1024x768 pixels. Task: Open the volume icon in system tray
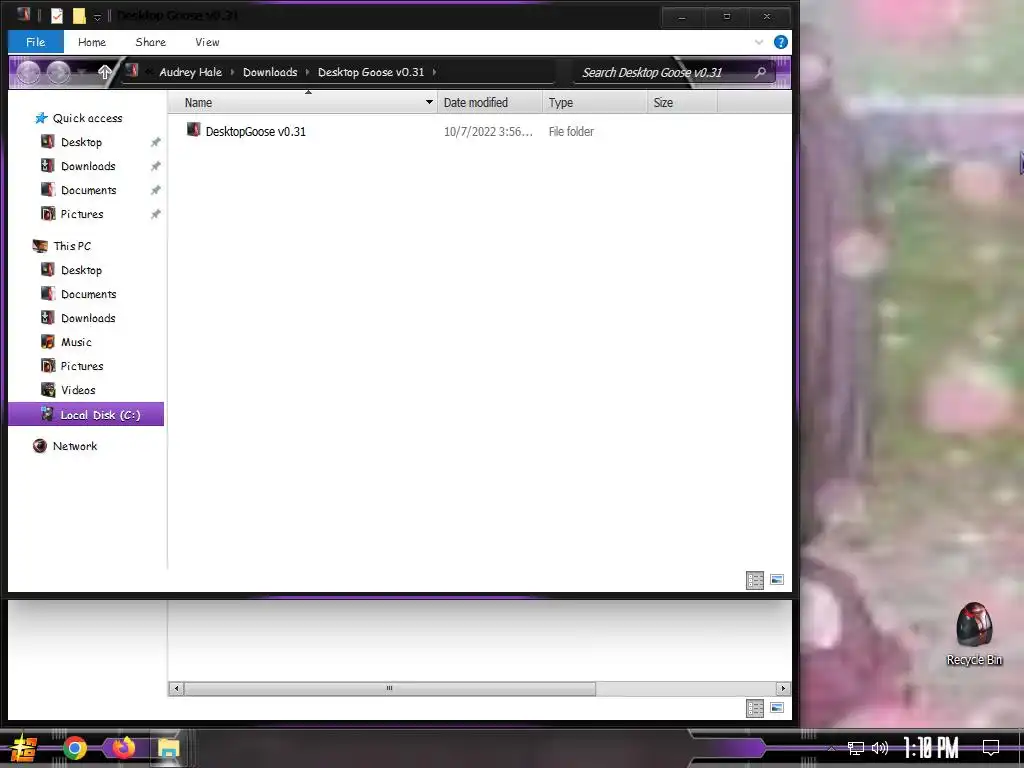pyautogui.click(x=880, y=748)
